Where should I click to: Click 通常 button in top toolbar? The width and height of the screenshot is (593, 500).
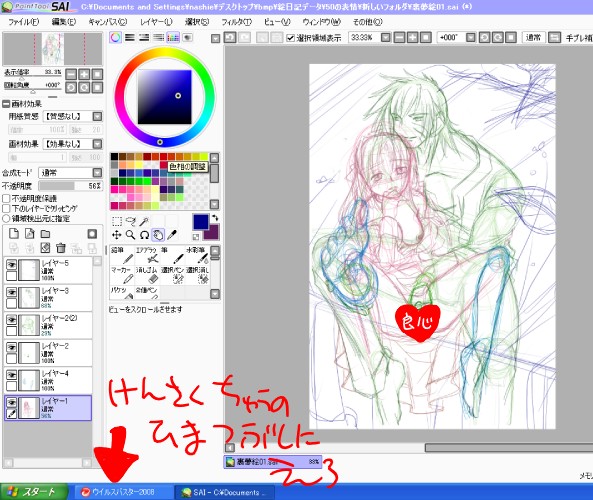pos(533,37)
